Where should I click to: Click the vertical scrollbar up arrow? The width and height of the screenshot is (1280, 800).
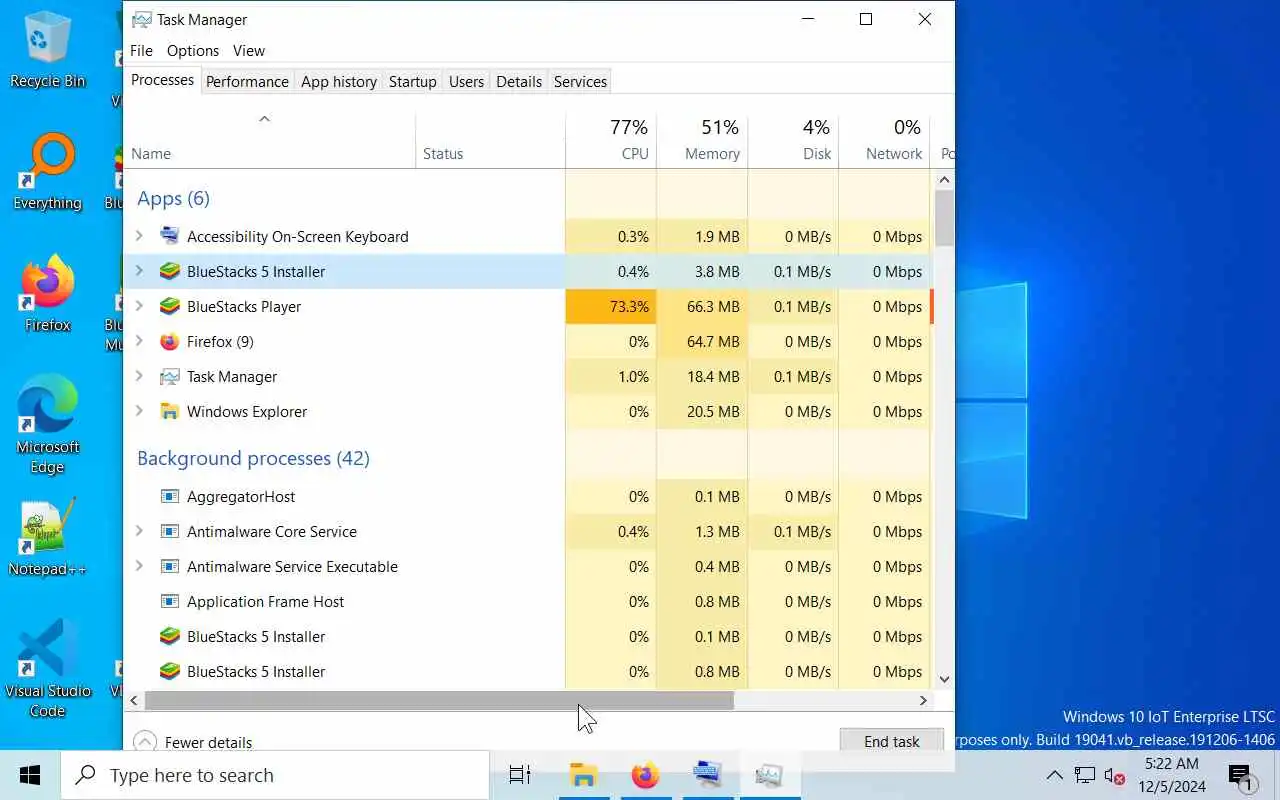944,180
